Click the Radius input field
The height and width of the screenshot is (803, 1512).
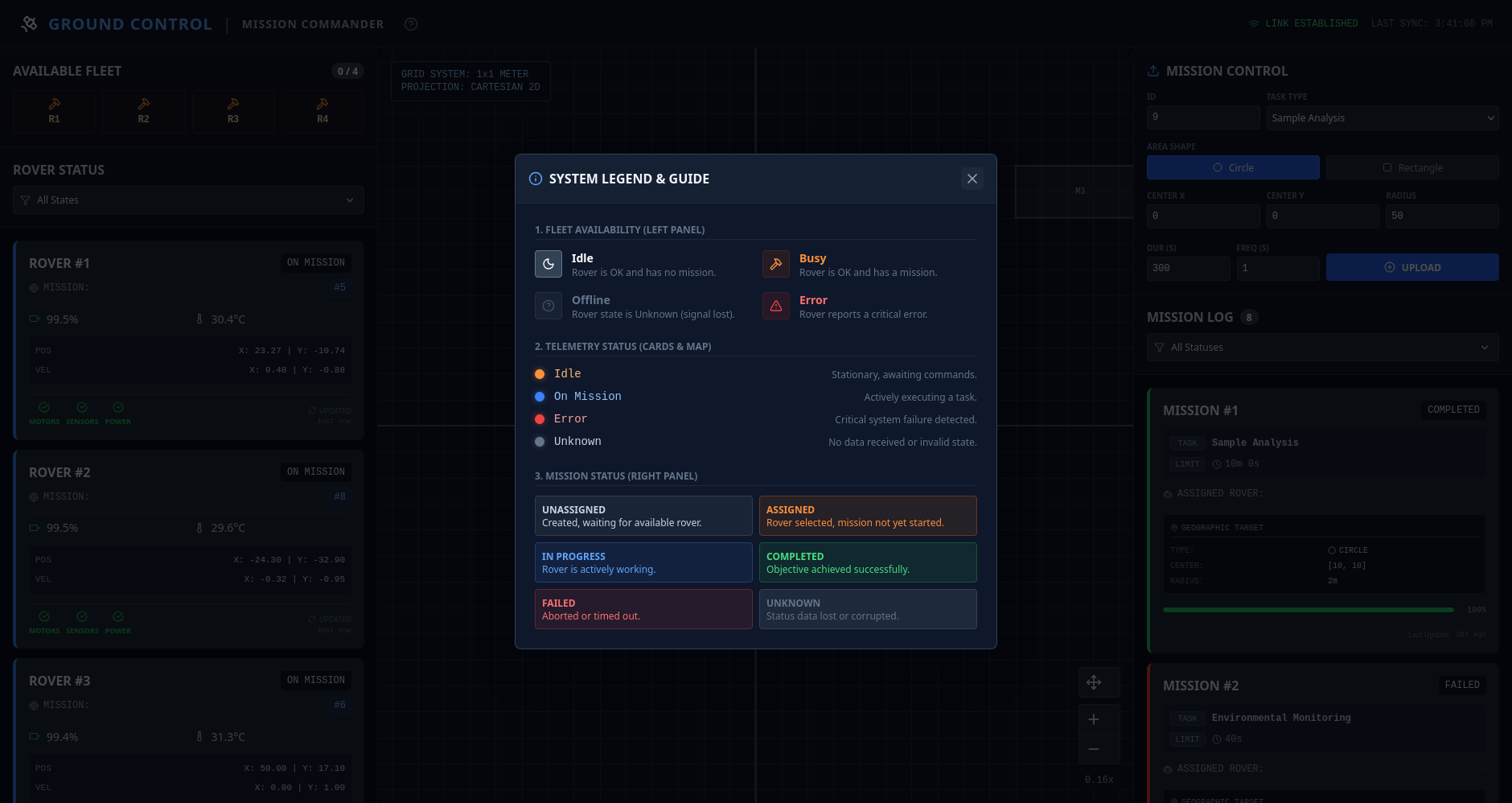pos(1441,216)
